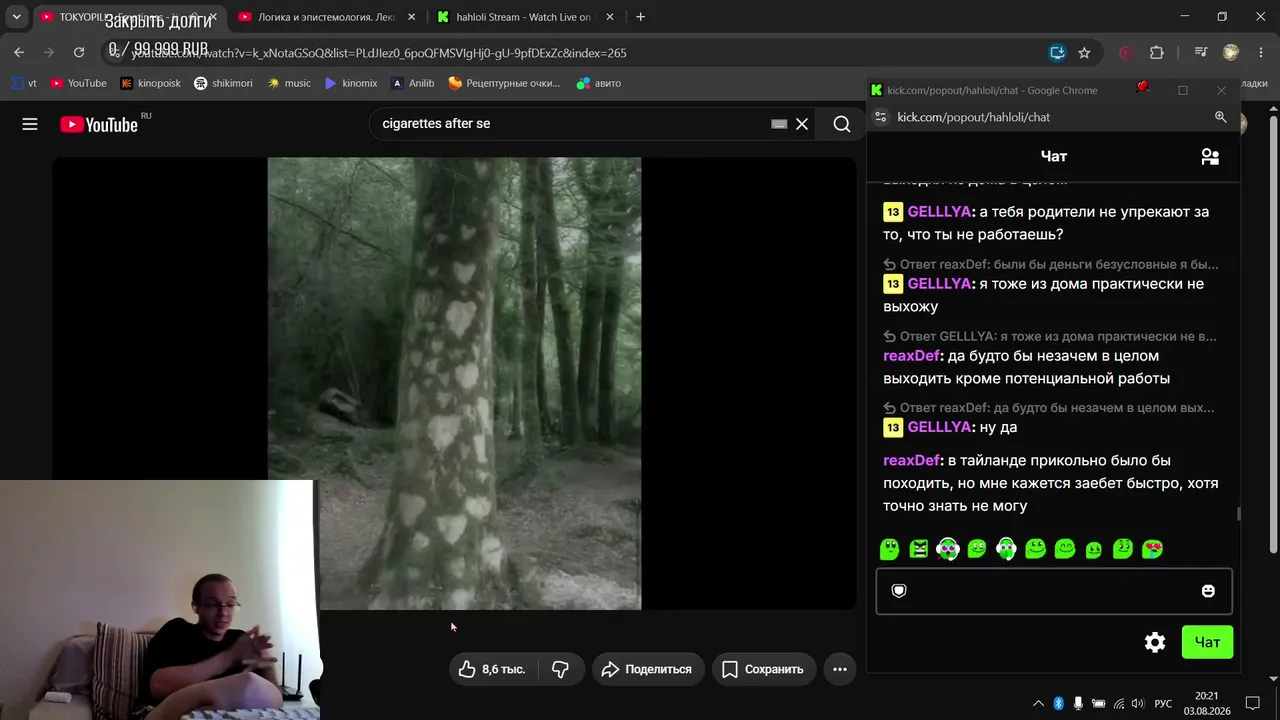This screenshot has width=1280, height=720.
Task: Open the kinomix bookmark
Action: 351,83
